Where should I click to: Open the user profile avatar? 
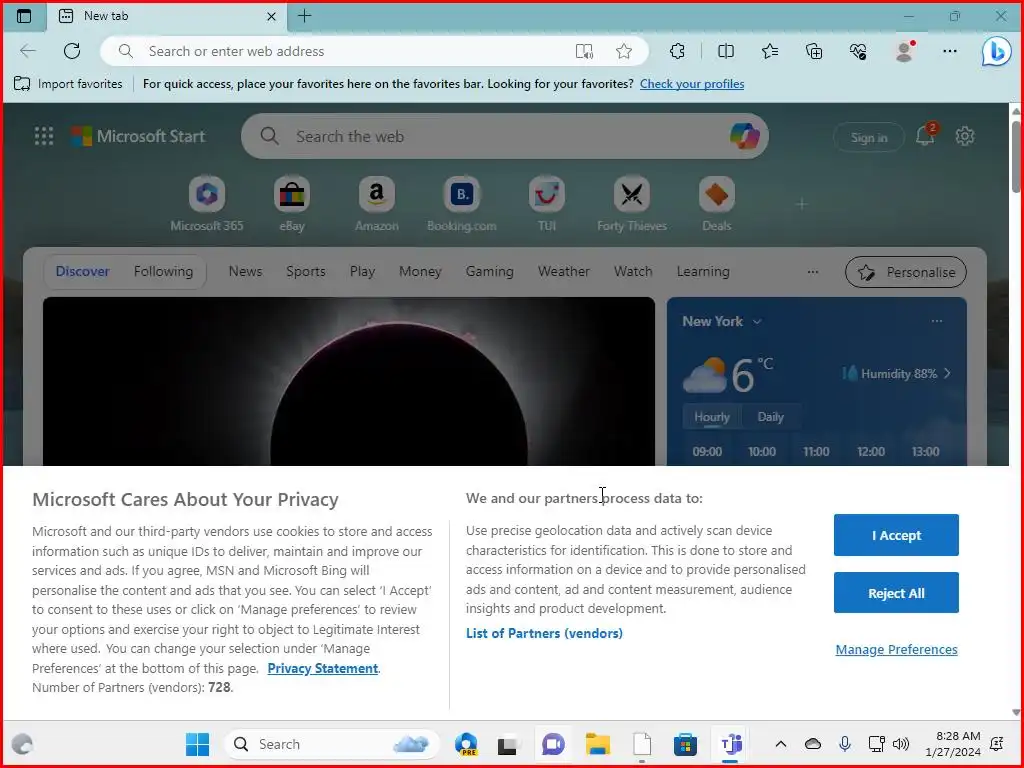[x=904, y=51]
